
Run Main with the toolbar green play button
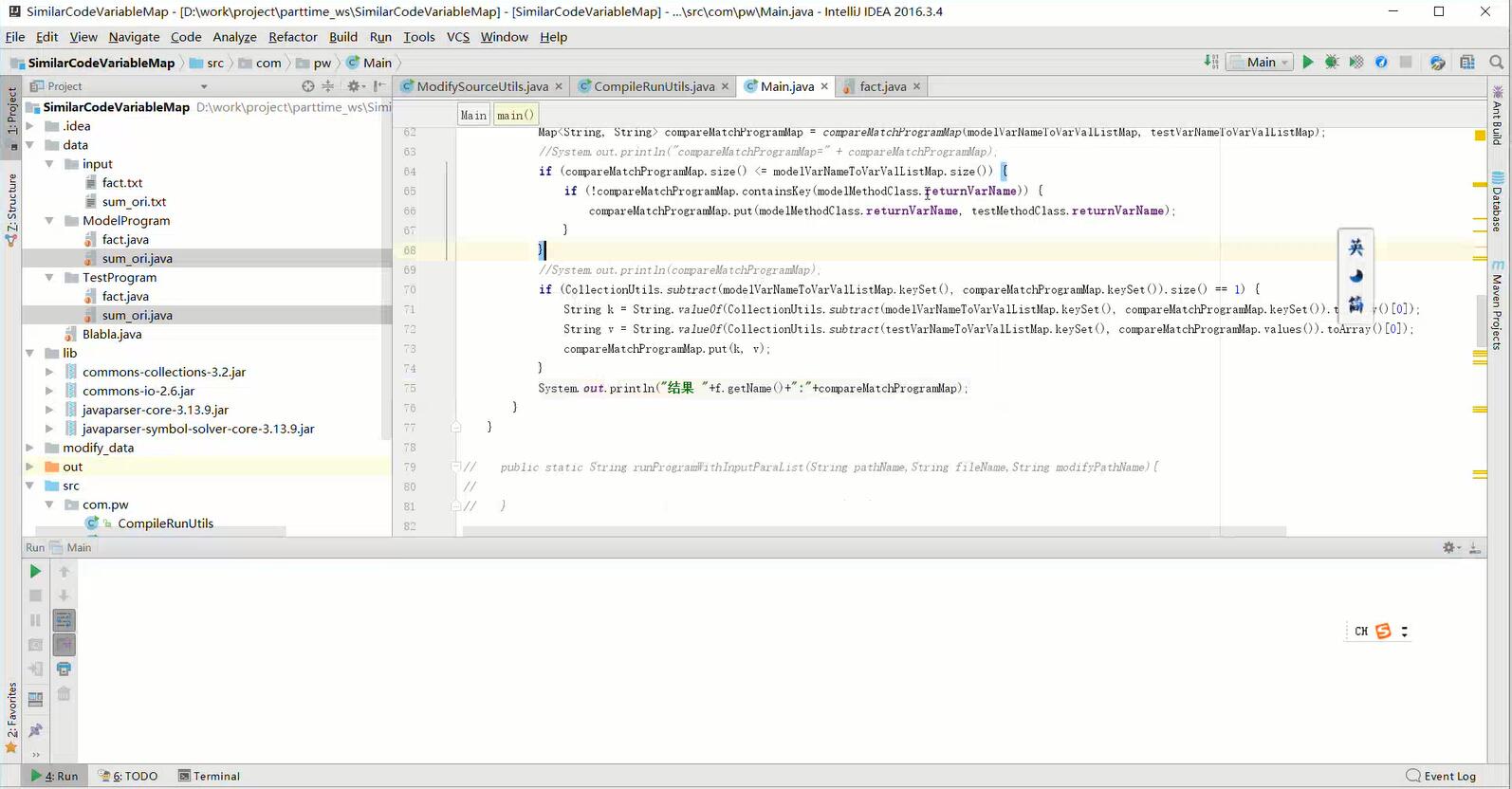tap(1308, 62)
